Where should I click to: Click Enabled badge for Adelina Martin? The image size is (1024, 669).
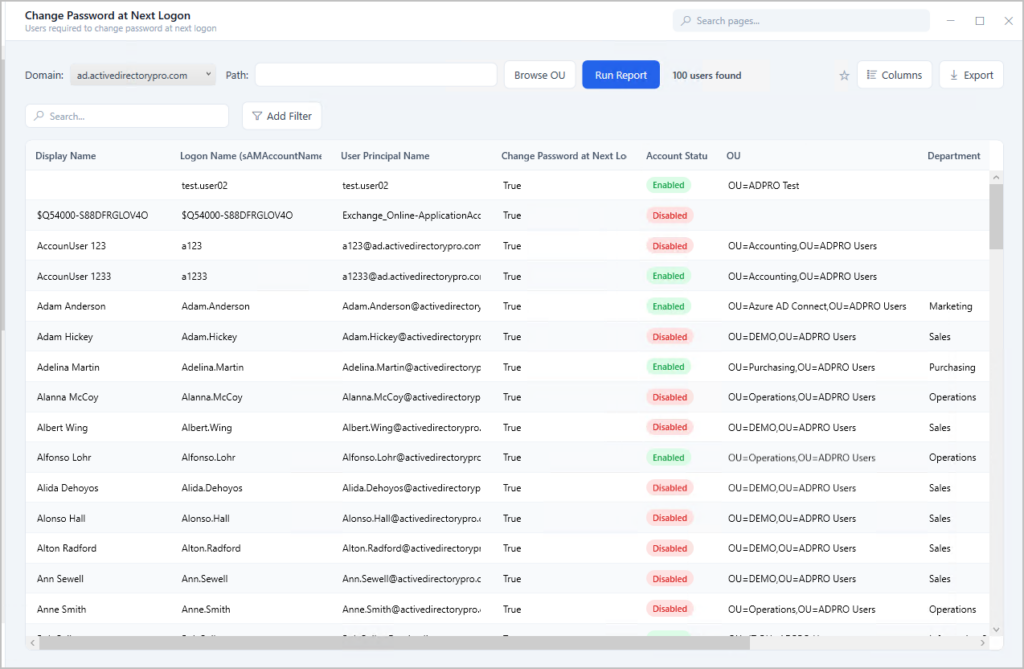point(668,367)
